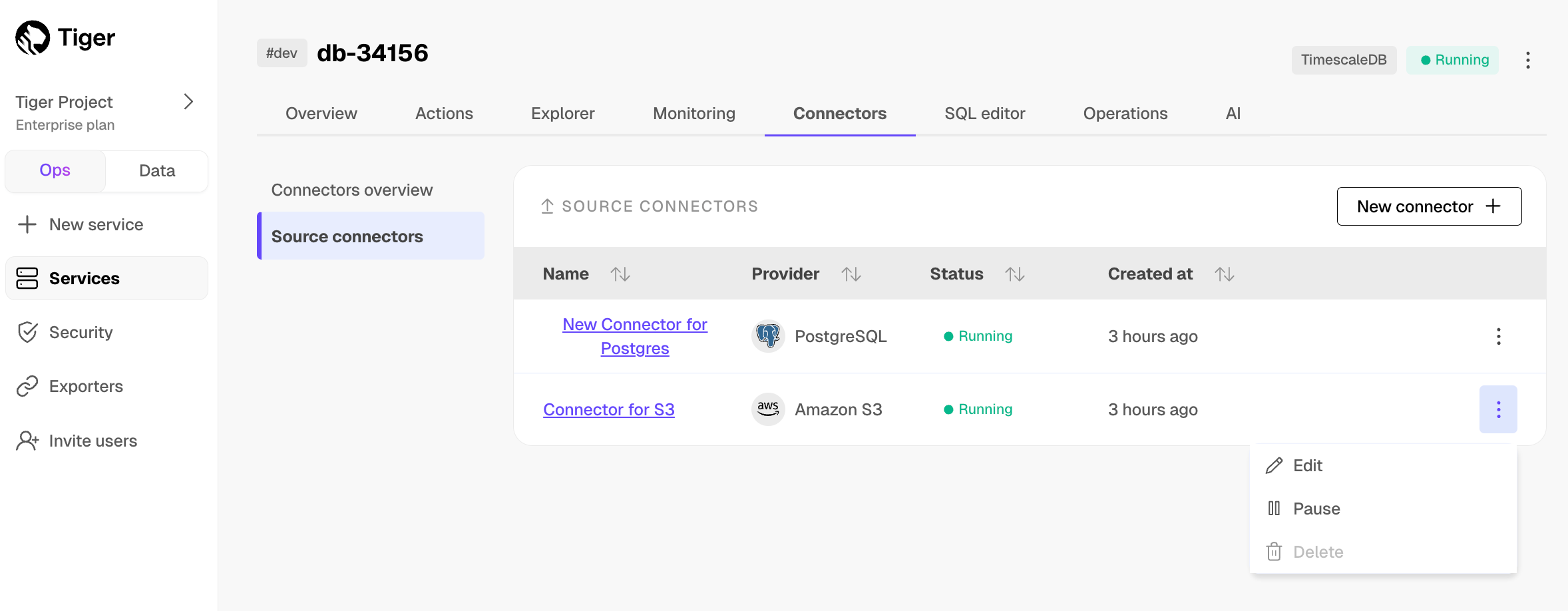This screenshot has width=1568, height=611.
Task: Sort table by Name column arrows
Action: (x=620, y=274)
